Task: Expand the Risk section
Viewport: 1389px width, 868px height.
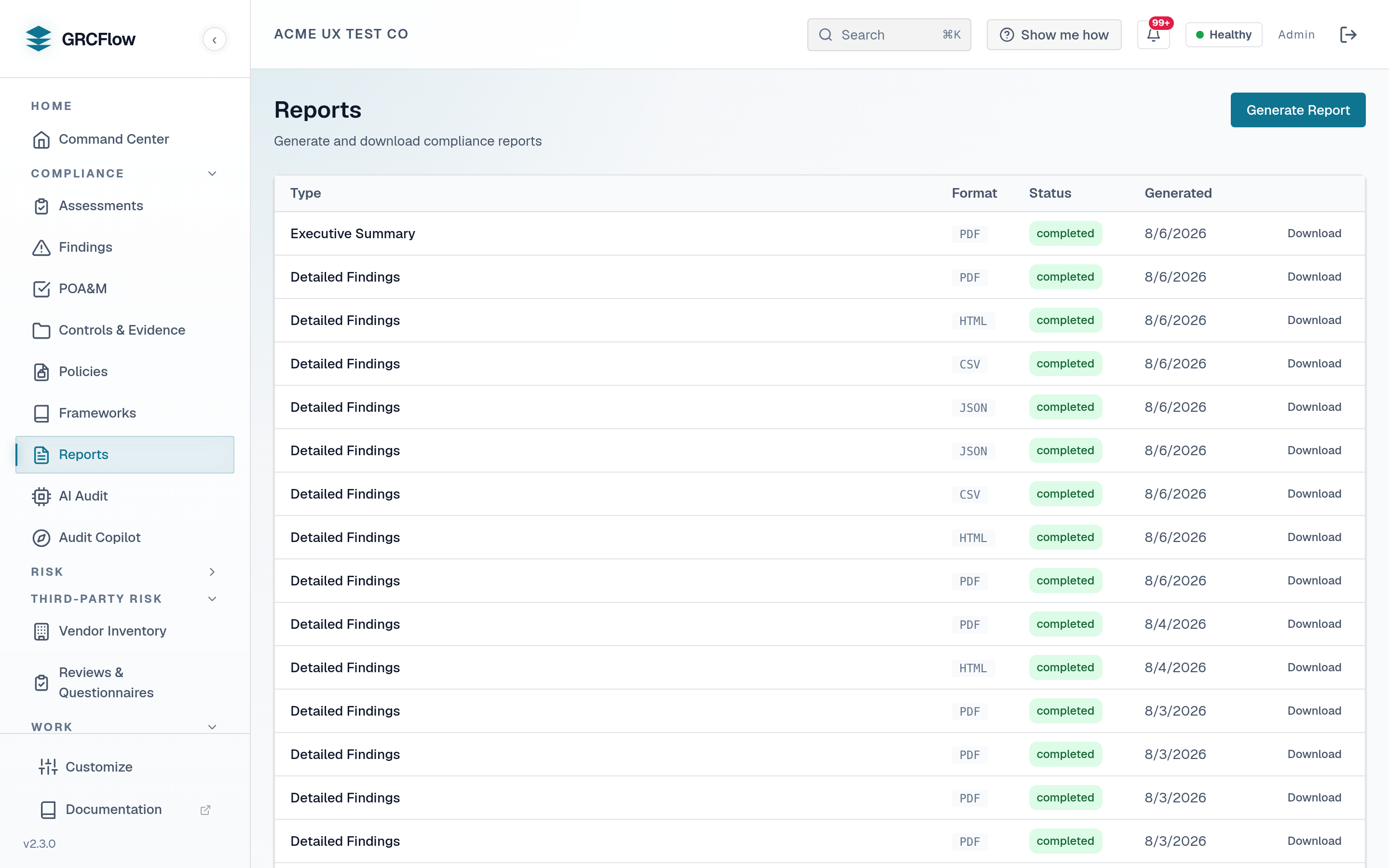Action: [212, 572]
